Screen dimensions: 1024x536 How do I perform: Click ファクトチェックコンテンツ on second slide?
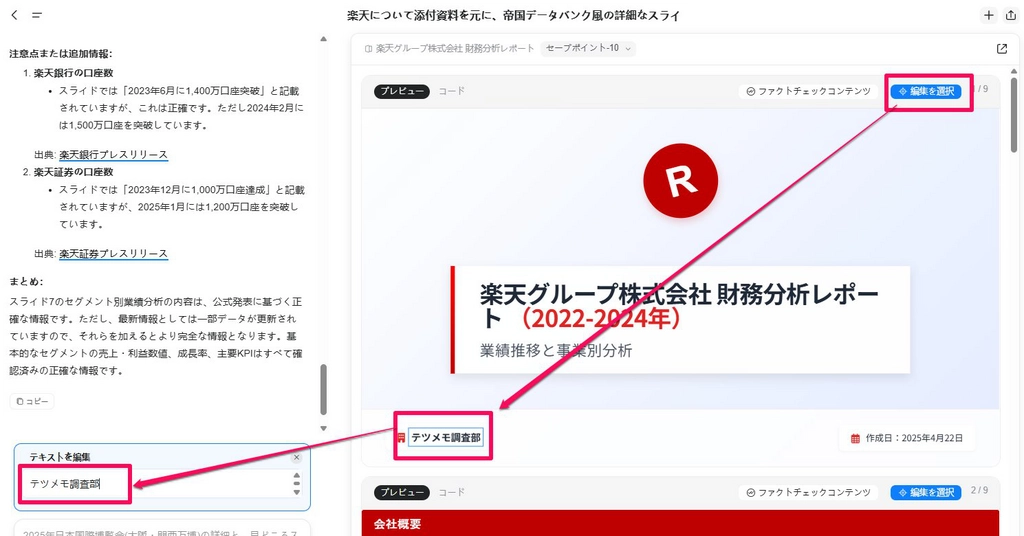point(808,492)
